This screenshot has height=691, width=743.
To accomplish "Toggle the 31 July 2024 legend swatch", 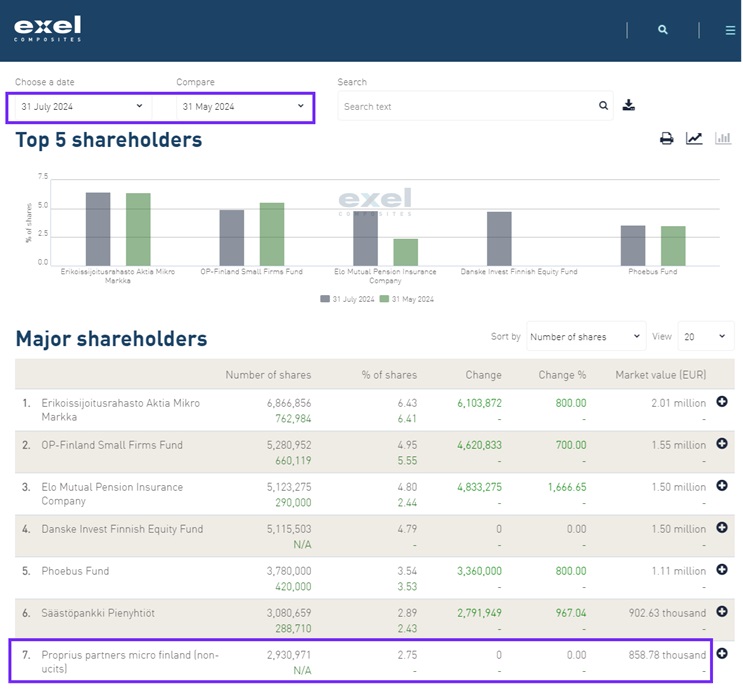I will [326, 299].
